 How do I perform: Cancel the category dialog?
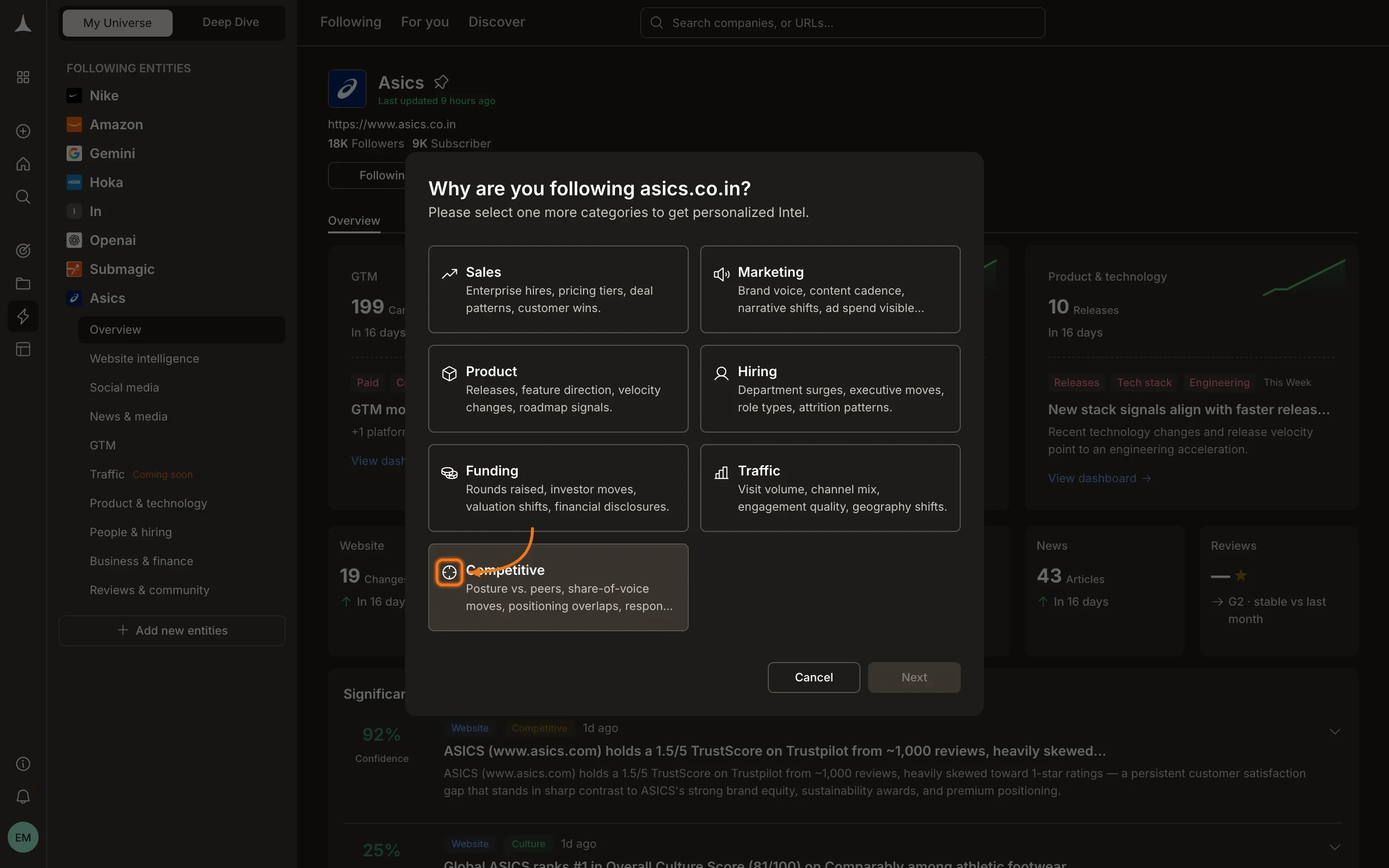click(x=813, y=678)
